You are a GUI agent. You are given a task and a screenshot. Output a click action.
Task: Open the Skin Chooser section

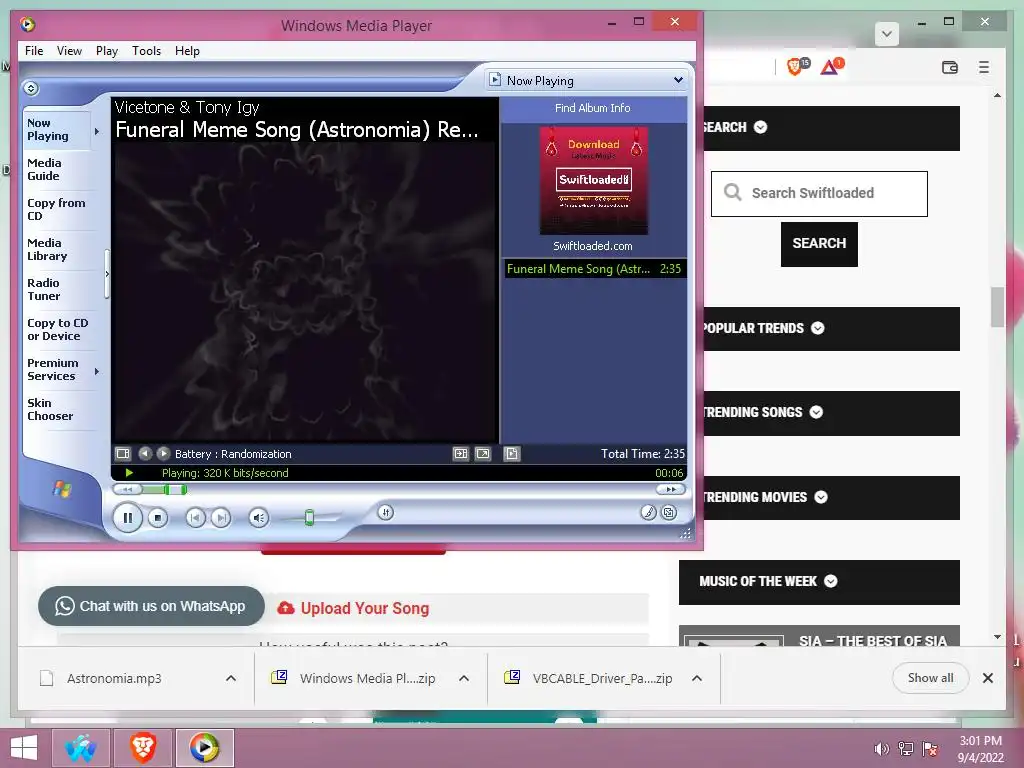57,409
